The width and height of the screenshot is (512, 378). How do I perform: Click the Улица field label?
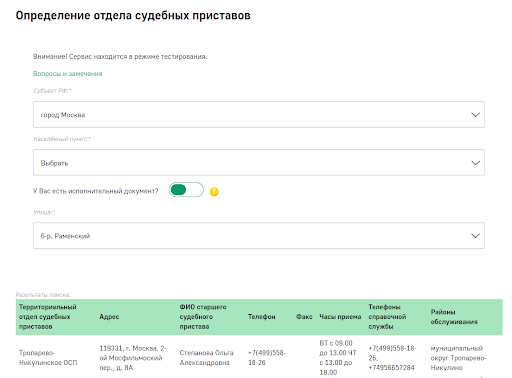(44, 212)
